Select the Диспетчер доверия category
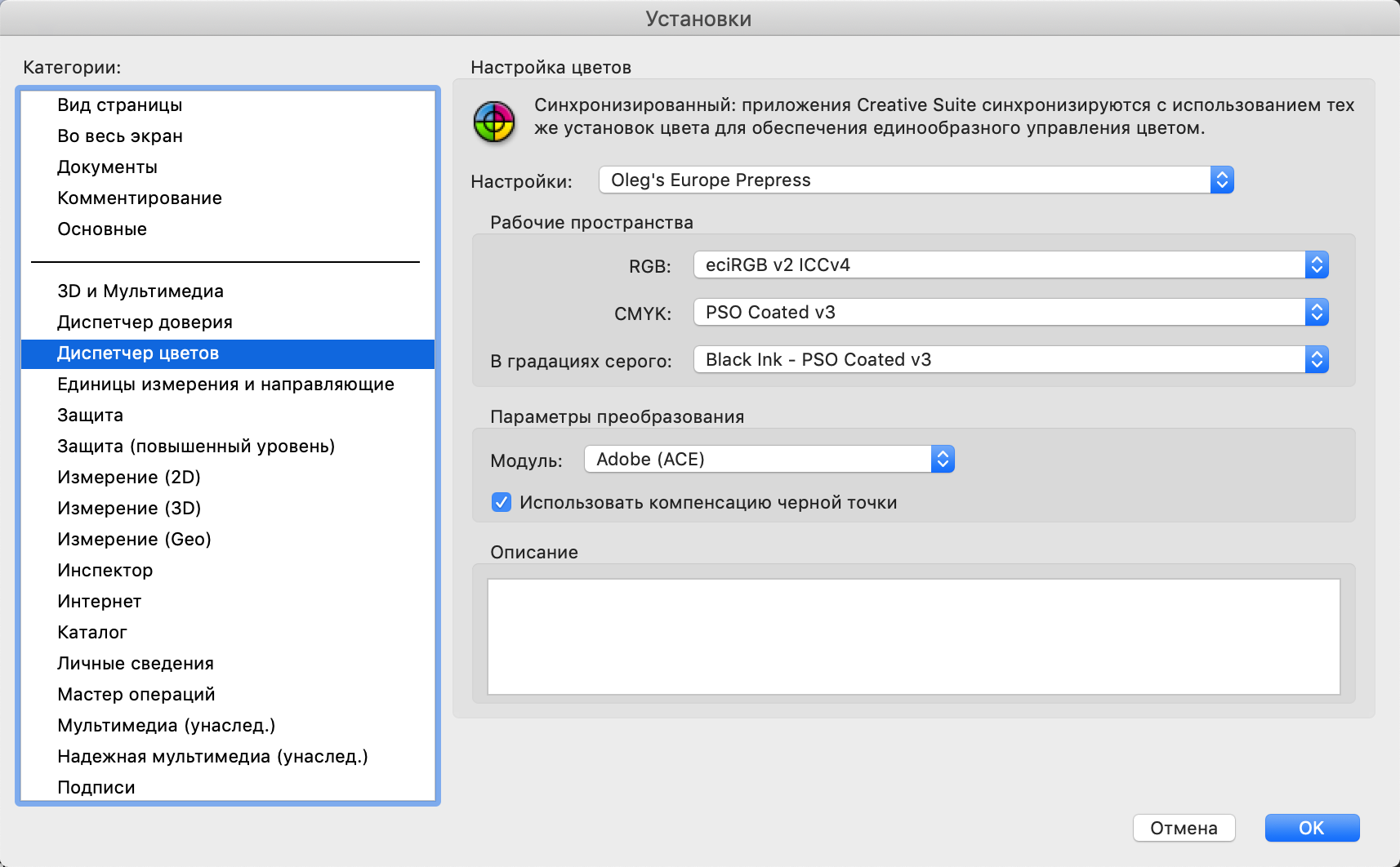 [x=228, y=322]
